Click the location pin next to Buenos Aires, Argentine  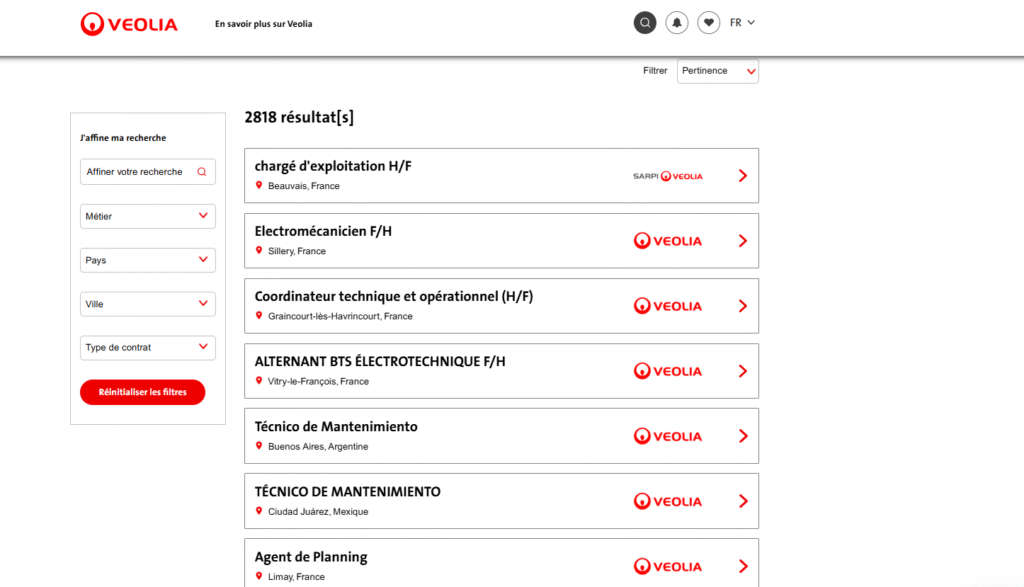[x=260, y=446]
